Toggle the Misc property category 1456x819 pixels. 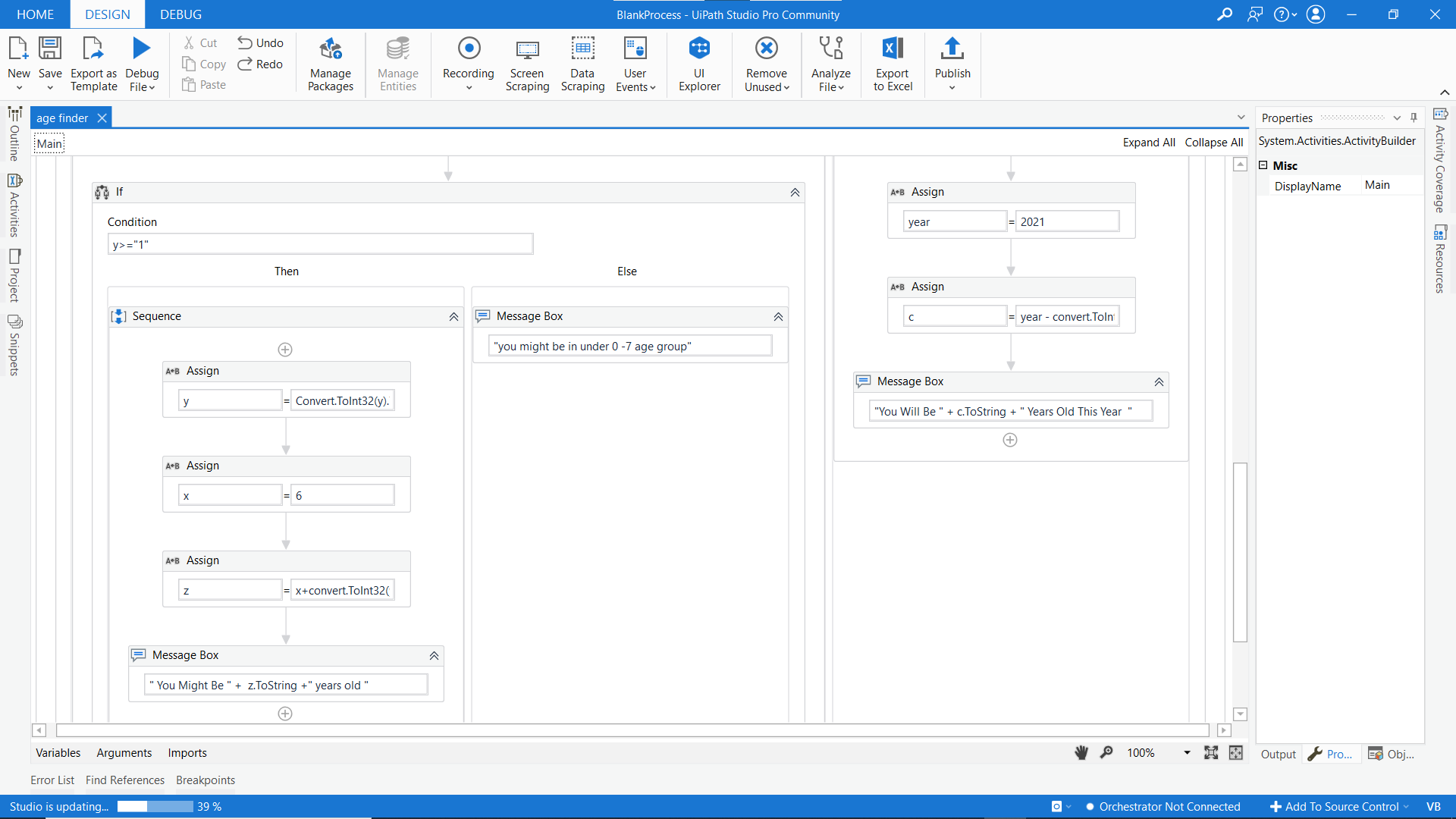[1263, 165]
